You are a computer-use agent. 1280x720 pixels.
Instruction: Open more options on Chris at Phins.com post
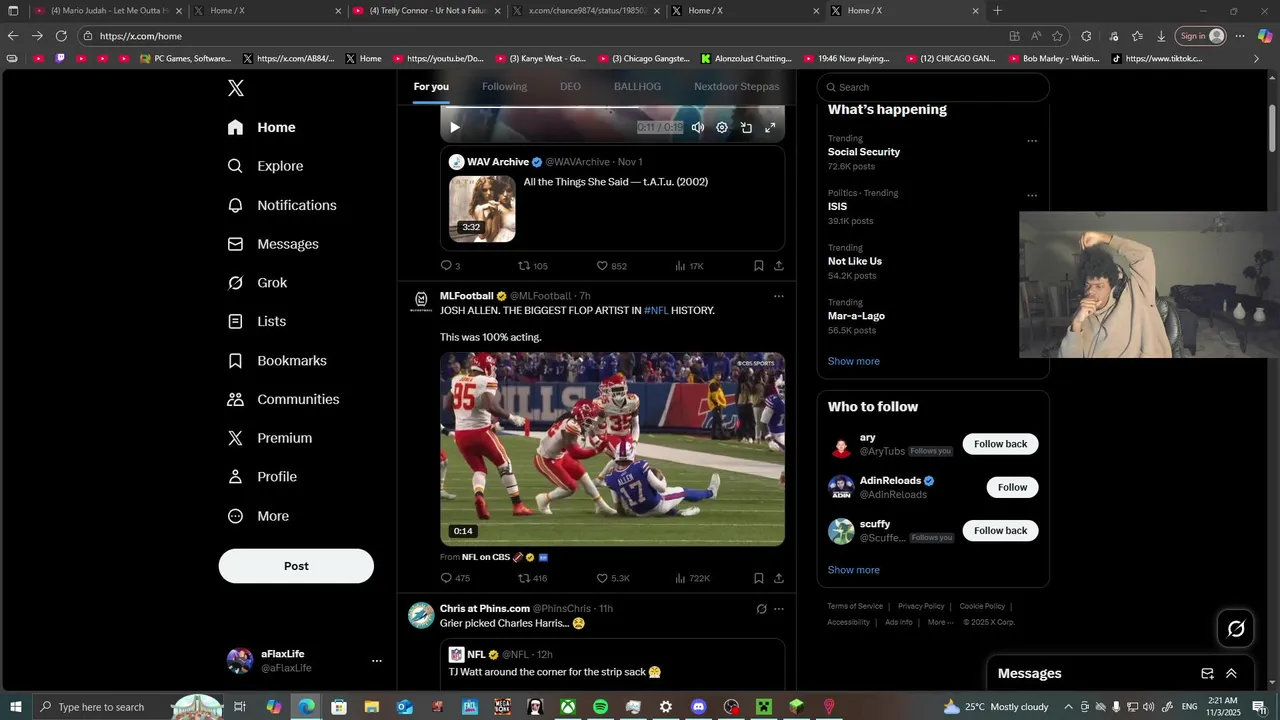pyautogui.click(x=778, y=608)
